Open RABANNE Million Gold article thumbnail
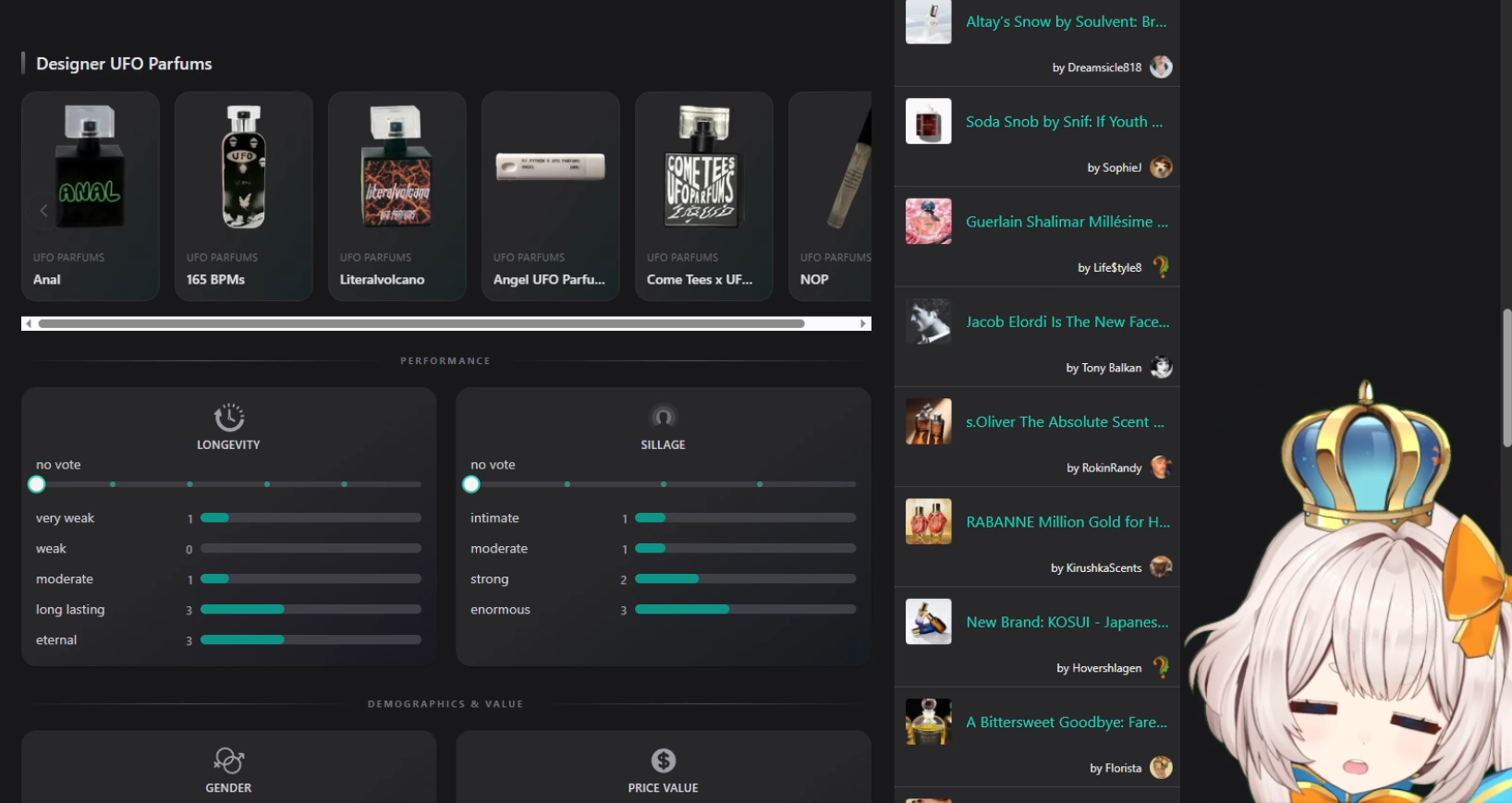Screen dimensions: 1512x803 (x=929, y=522)
